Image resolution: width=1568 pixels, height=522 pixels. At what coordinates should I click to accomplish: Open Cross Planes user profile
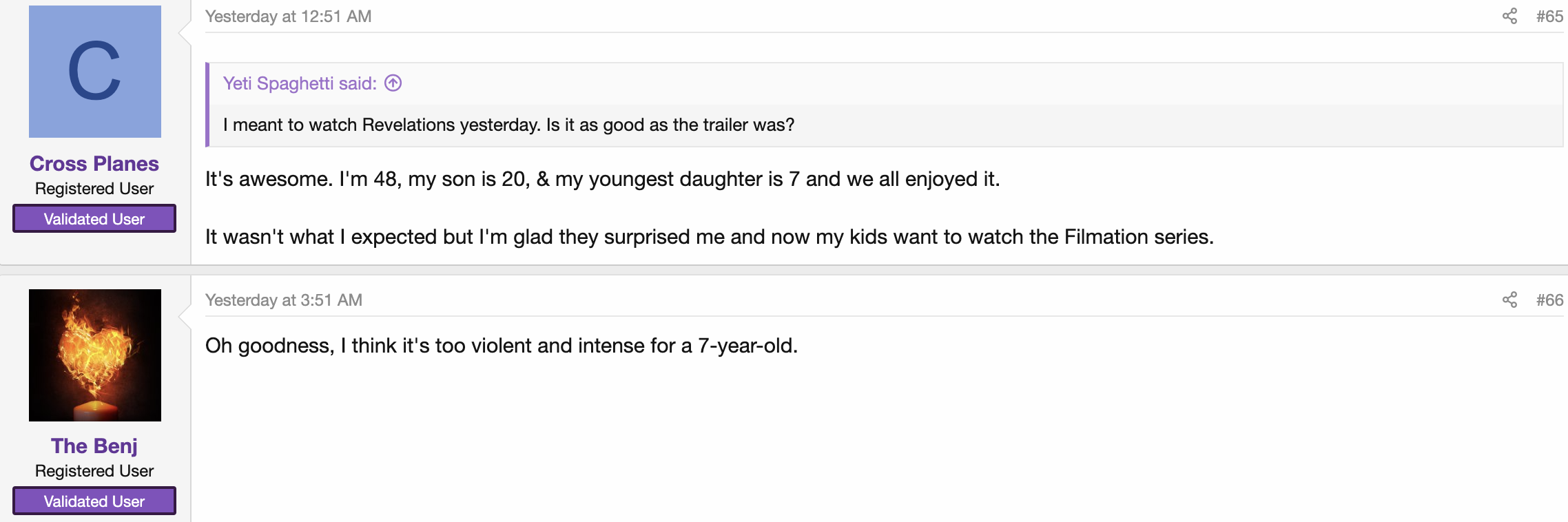(94, 164)
